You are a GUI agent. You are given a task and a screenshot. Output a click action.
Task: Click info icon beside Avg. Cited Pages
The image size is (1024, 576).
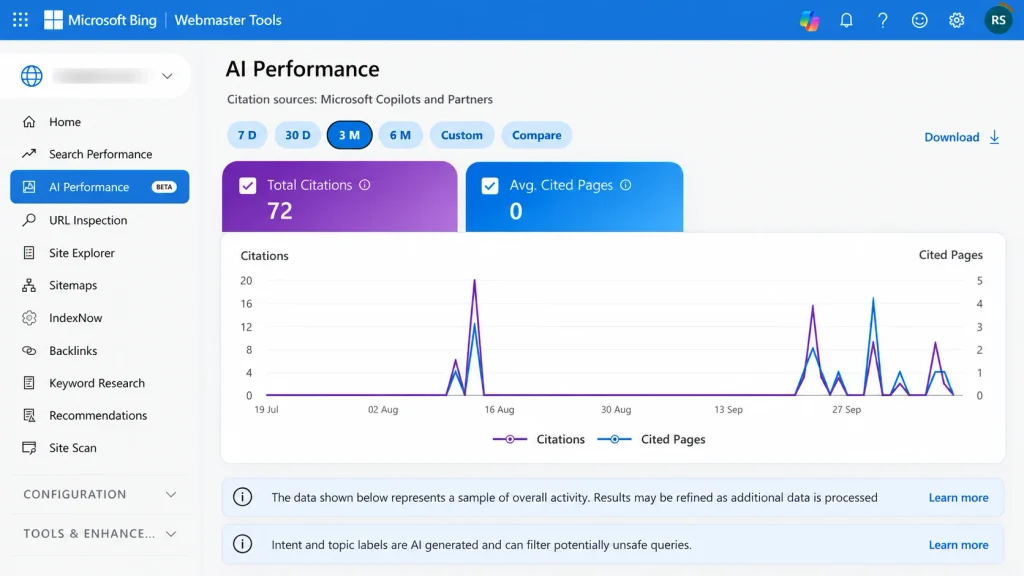point(626,185)
